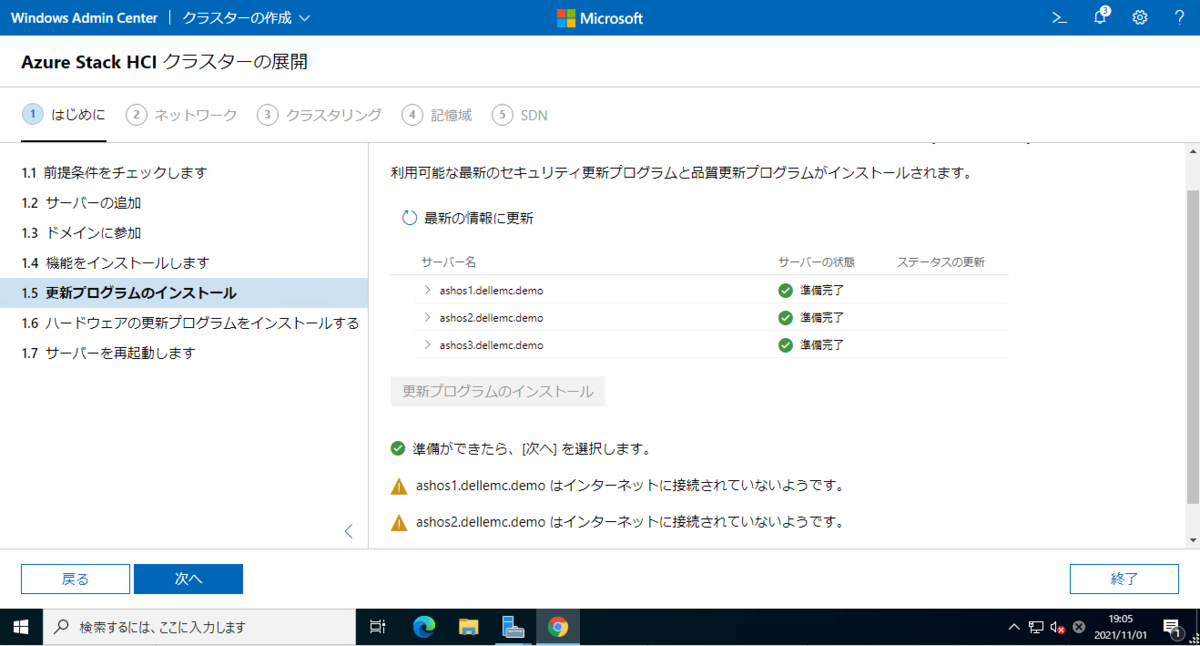Screen dimensions: 1200x646
Task: Sort by サーバーの状態 column header
Action: click(x=816, y=262)
